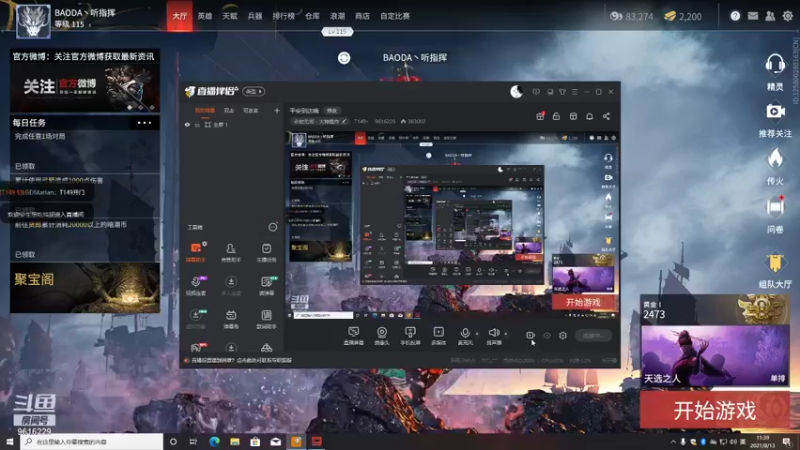Image resolution: width=800 pixels, height=450 pixels.
Task: Edit the stream category label with the pencil
Action: pos(344,121)
